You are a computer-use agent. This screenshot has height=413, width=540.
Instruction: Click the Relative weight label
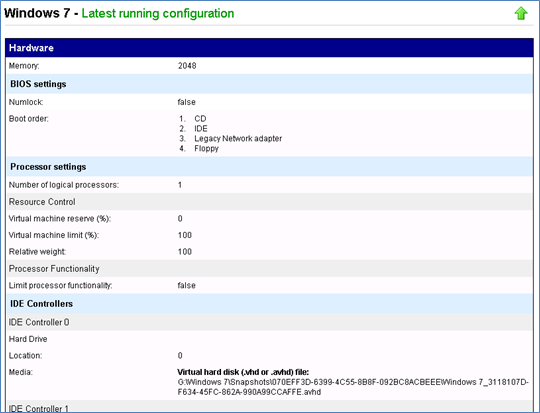point(37,252)
